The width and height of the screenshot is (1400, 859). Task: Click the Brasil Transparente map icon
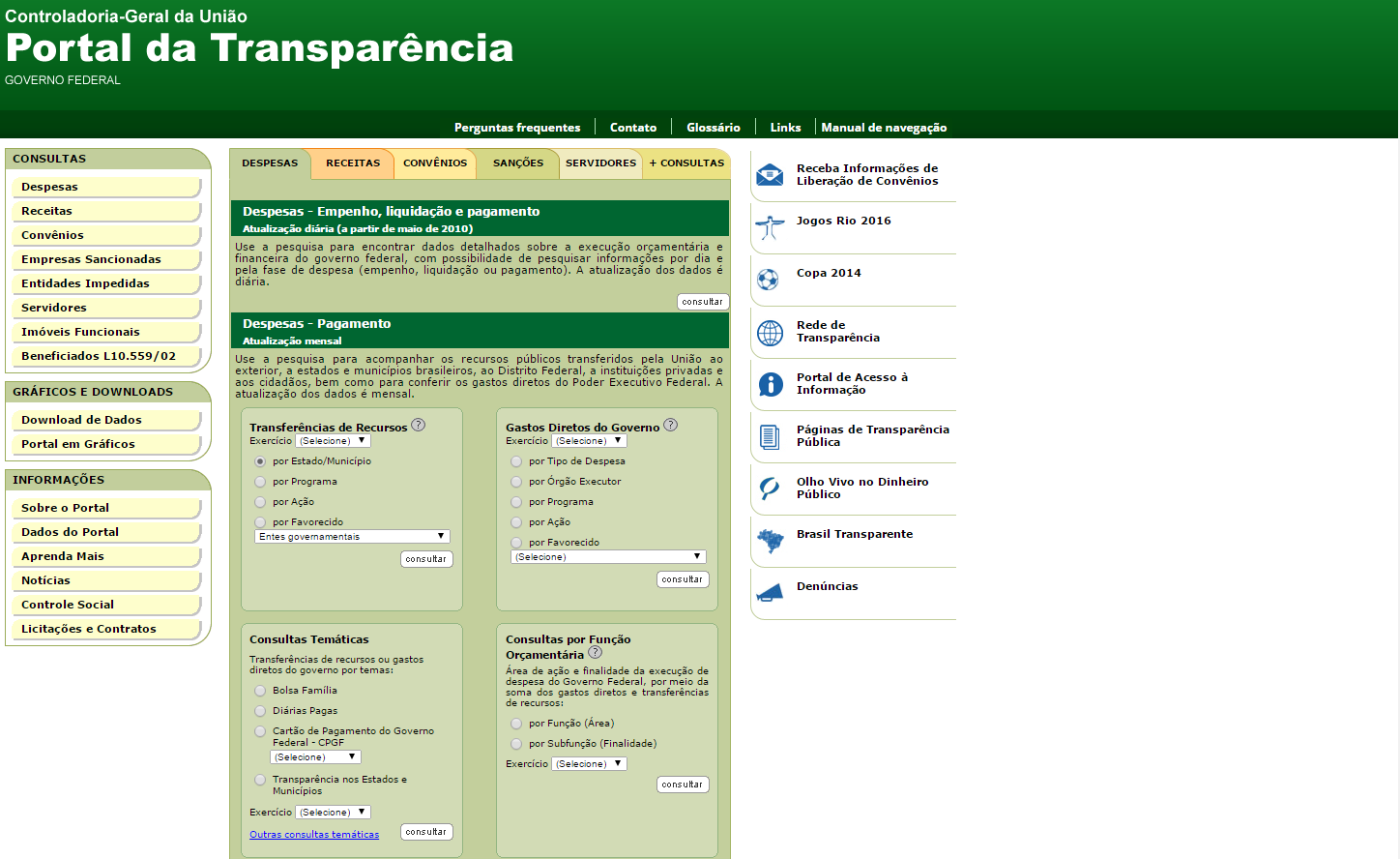pyautogui.click(x=770, y=541)
